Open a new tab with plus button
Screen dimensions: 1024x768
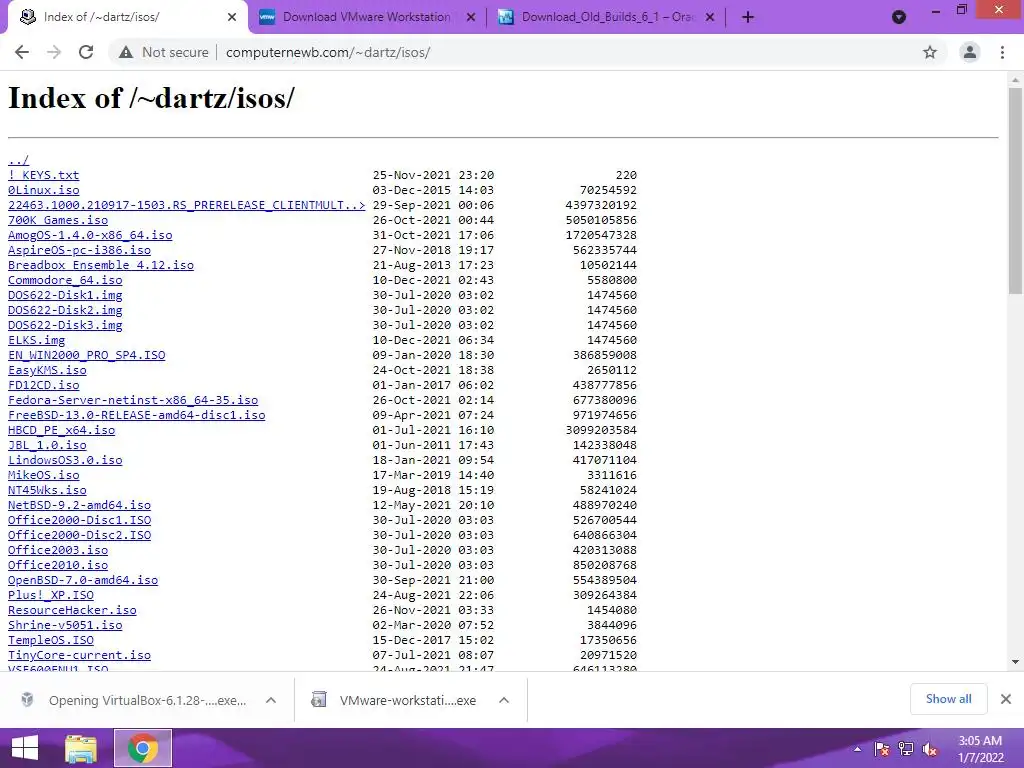coord(748,17)
